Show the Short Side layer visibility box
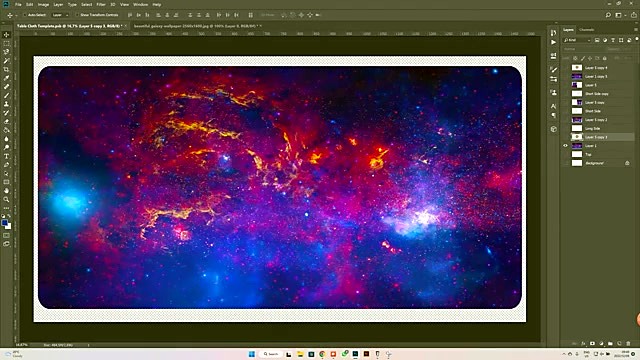 tap(565, 111)
